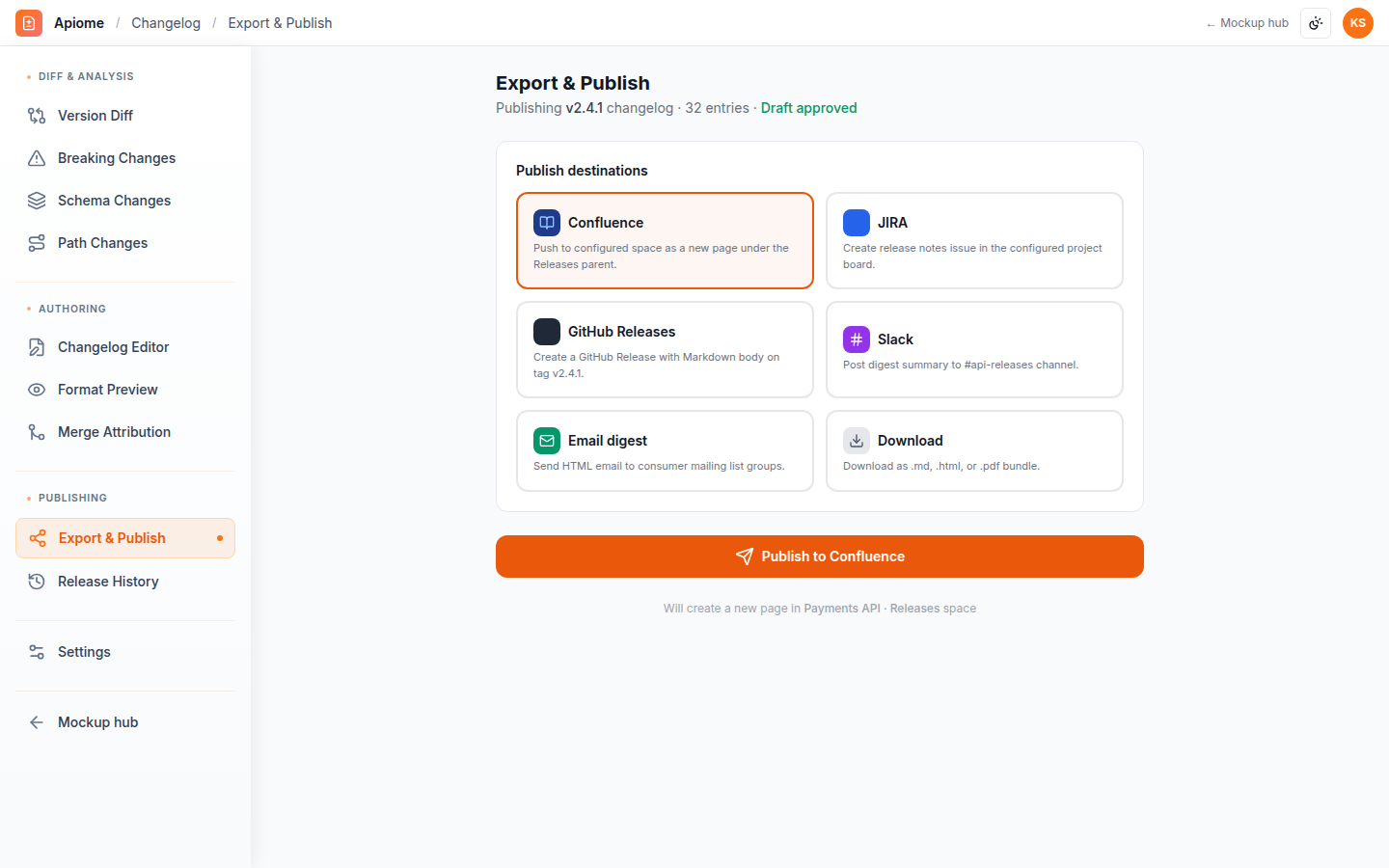This screenshot has height=868, width=1389.
Task: Select Download destination card
Action: [x=974, y=450]
